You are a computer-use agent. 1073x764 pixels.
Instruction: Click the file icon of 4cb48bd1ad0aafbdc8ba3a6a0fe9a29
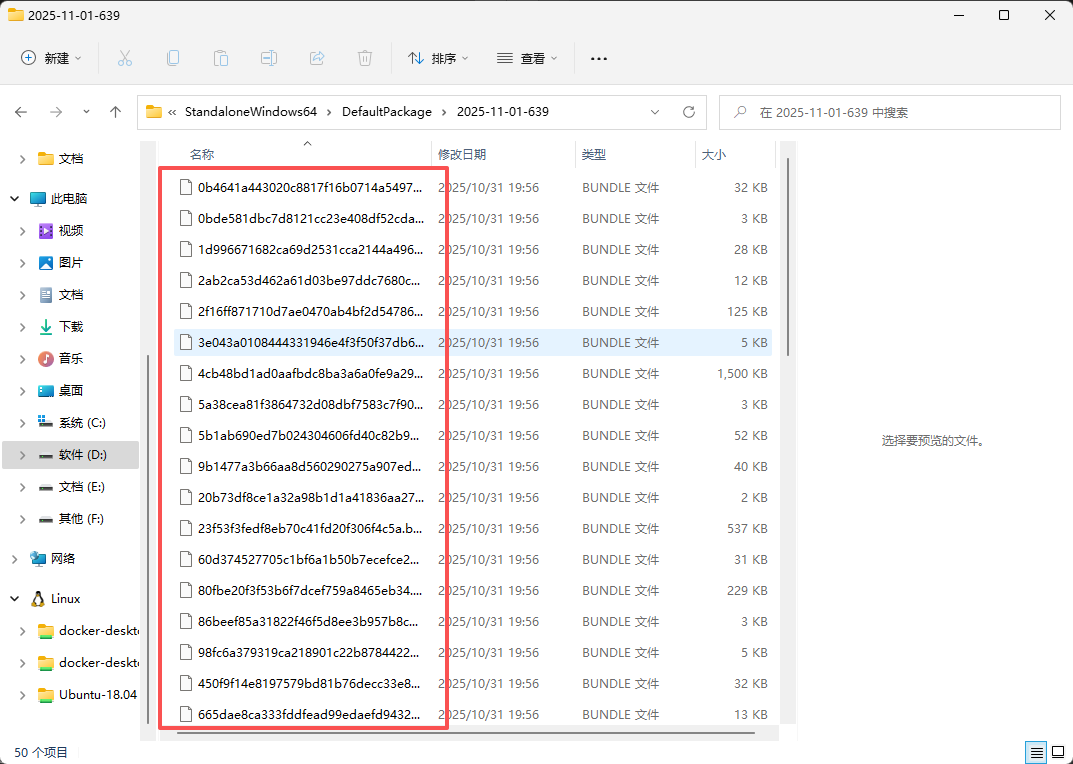pyautogui.click(x=185, y=373)
